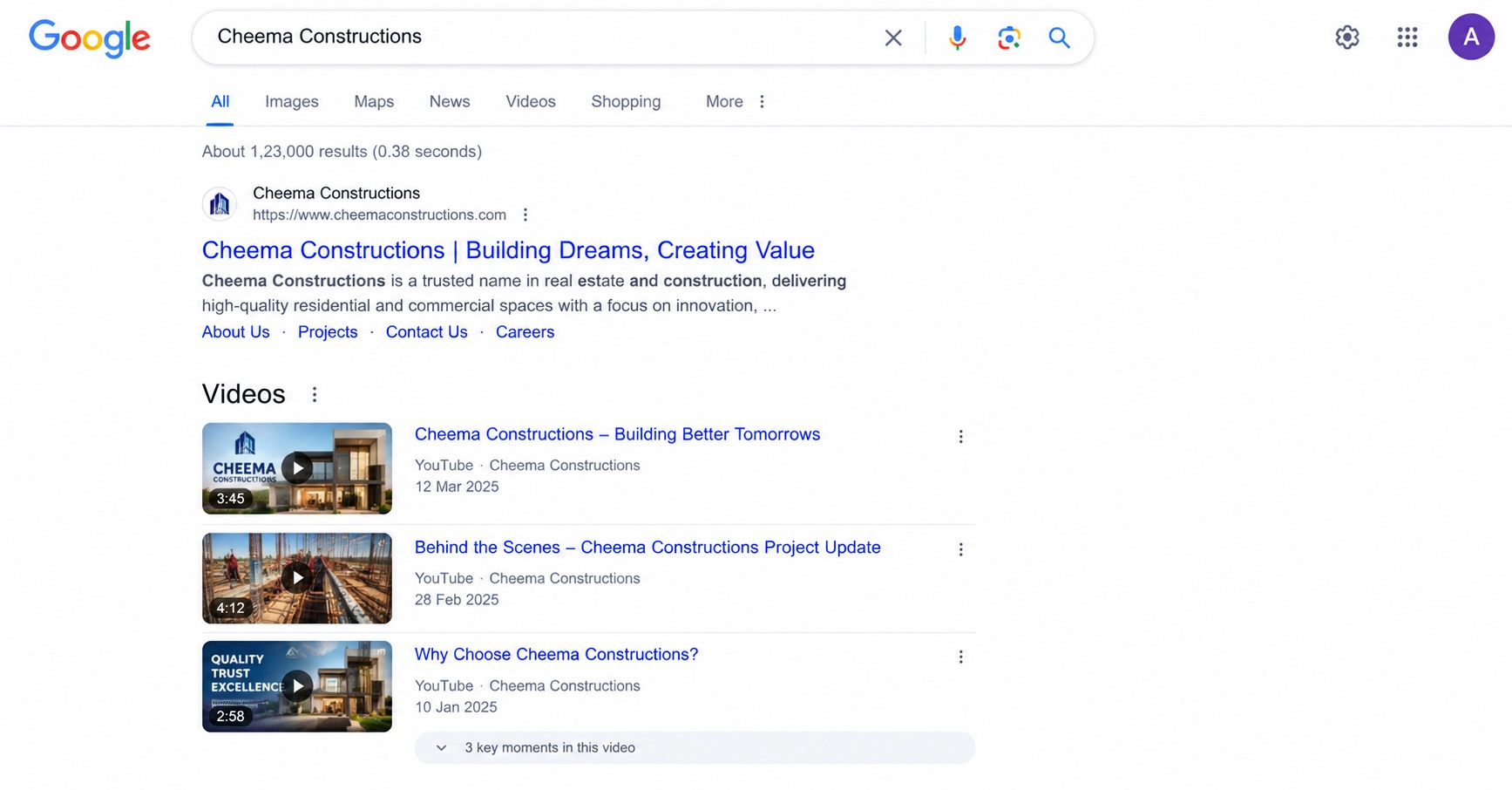
Task: Open Google Lens image search
Action: [1008, 37]
